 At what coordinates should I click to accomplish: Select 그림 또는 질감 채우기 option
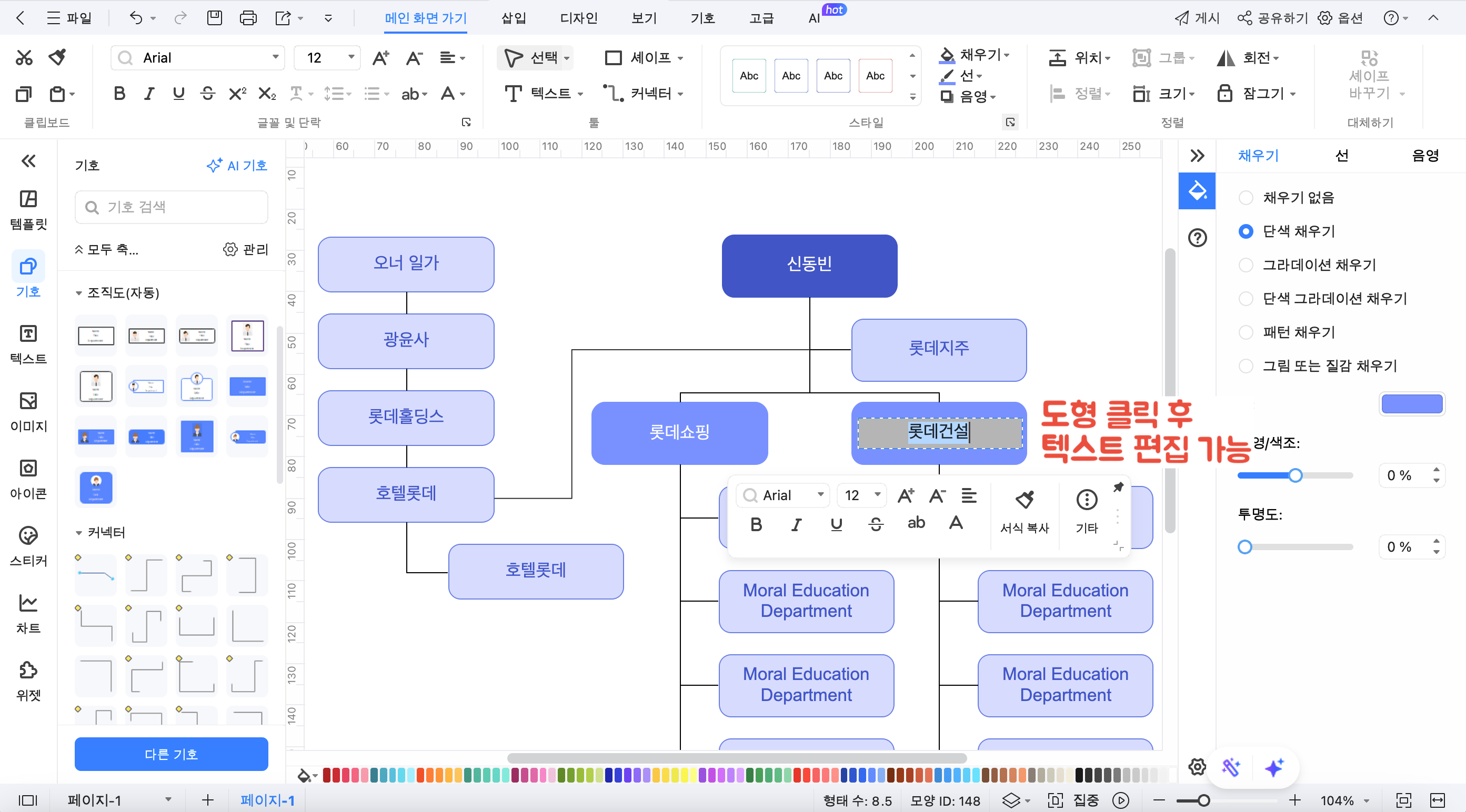tap(1245, 366)
